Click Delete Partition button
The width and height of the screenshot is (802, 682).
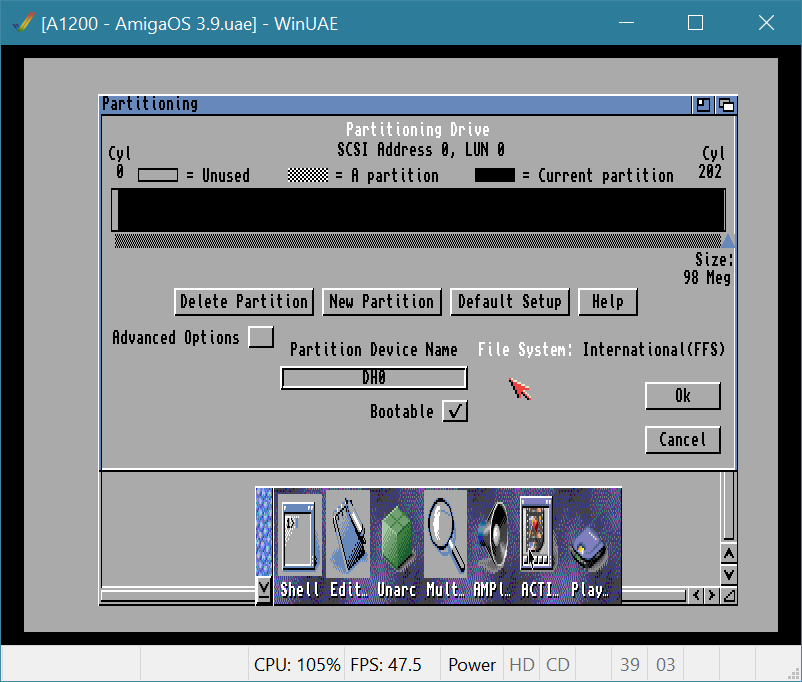coord(244,302)
